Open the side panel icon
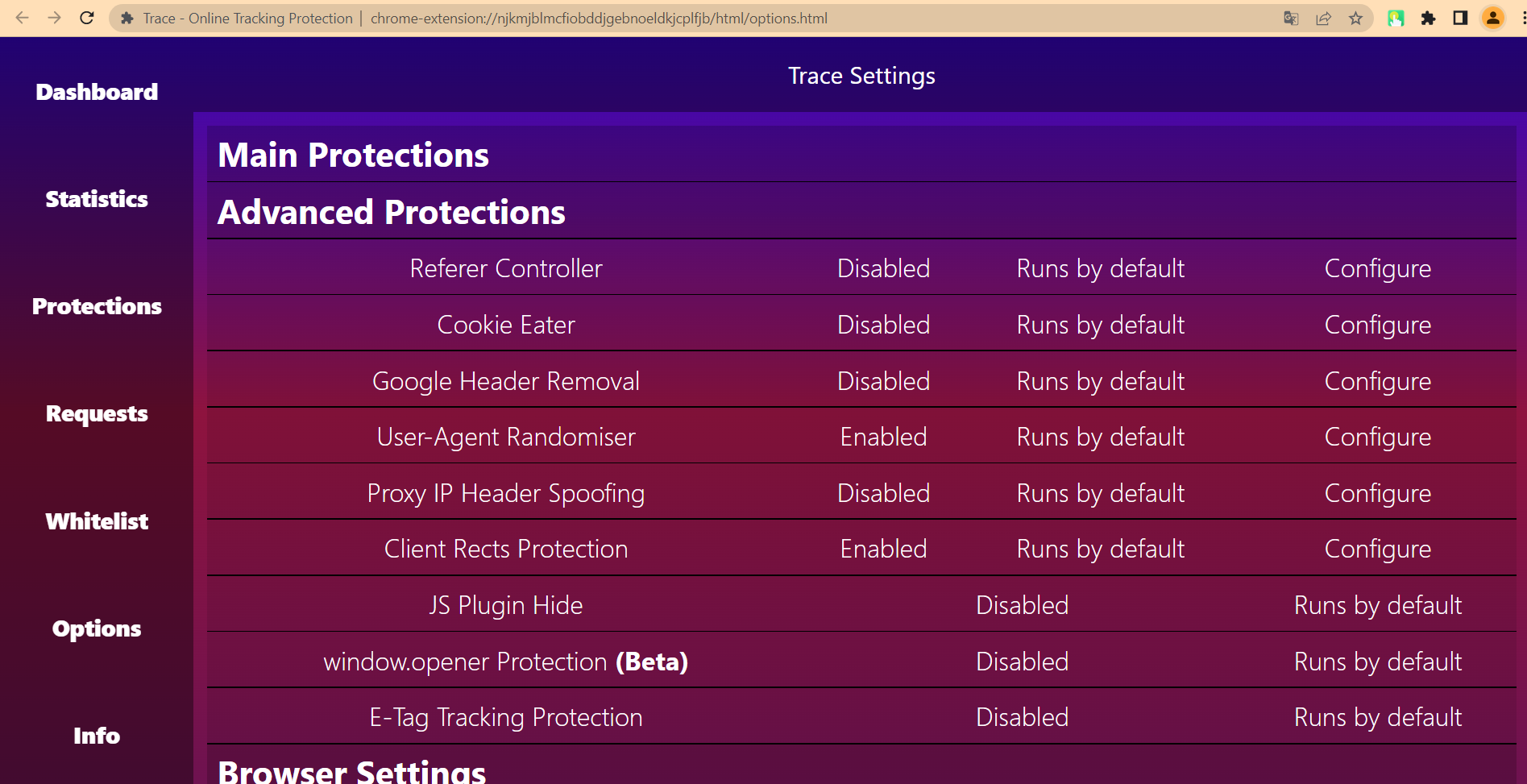Image resolution: width=1527 pixels, height=784 pixels. coord(1460,18)
